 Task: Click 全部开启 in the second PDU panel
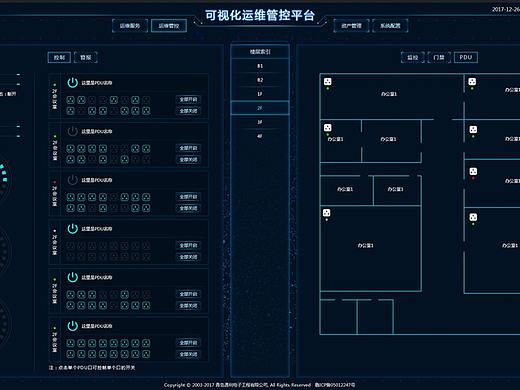[188, 148]
